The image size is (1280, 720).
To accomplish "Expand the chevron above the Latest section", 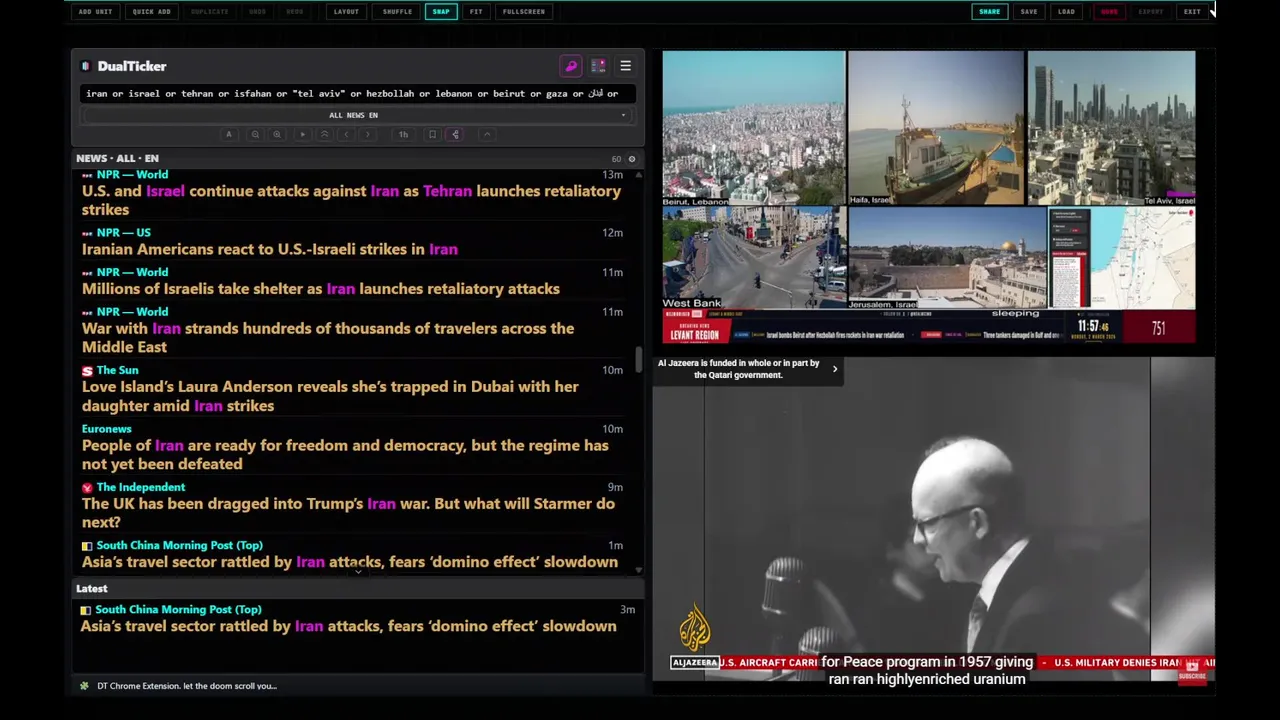I will click(x=358, y=571).
